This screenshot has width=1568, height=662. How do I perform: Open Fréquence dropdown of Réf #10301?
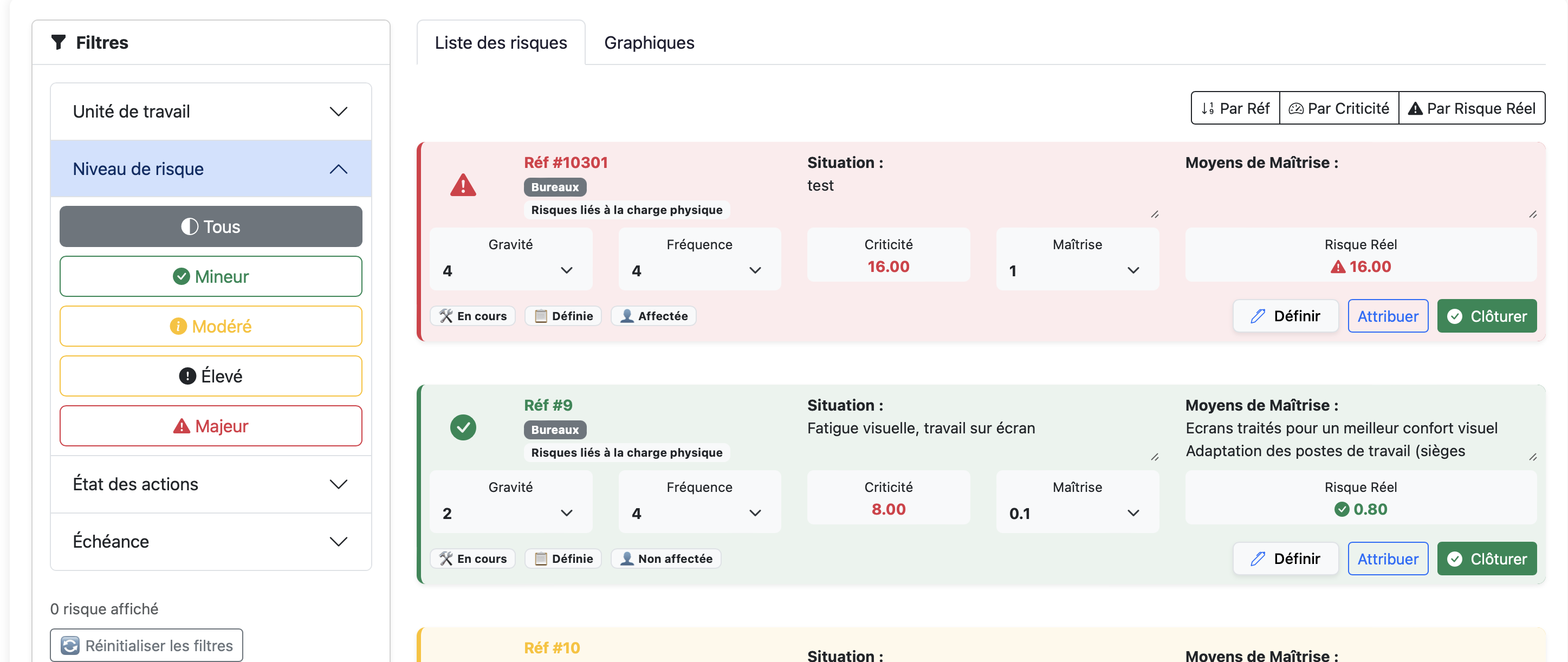pyautogui.click(x=699, y=271)
